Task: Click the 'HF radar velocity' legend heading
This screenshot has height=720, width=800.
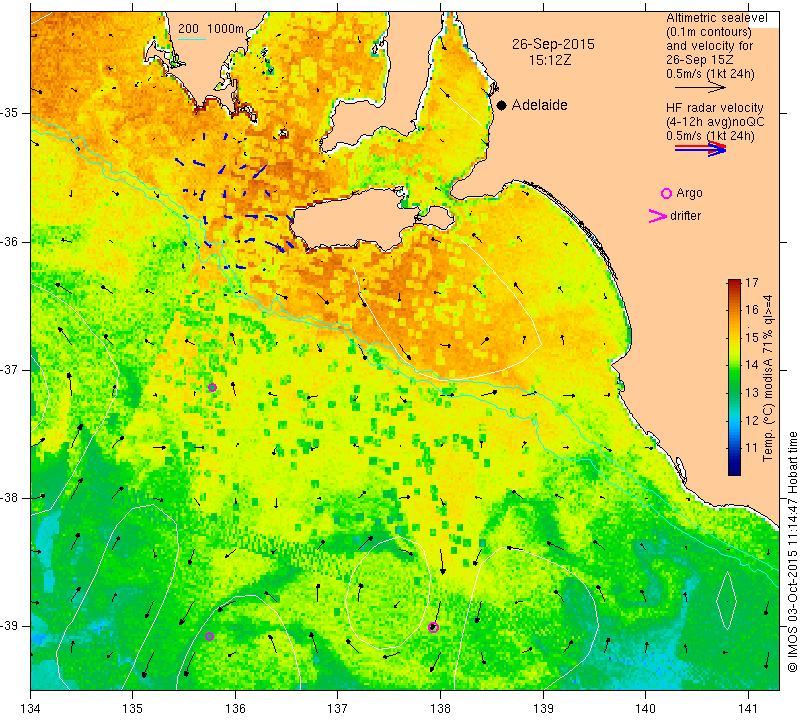Action: (x=714, y=108)
